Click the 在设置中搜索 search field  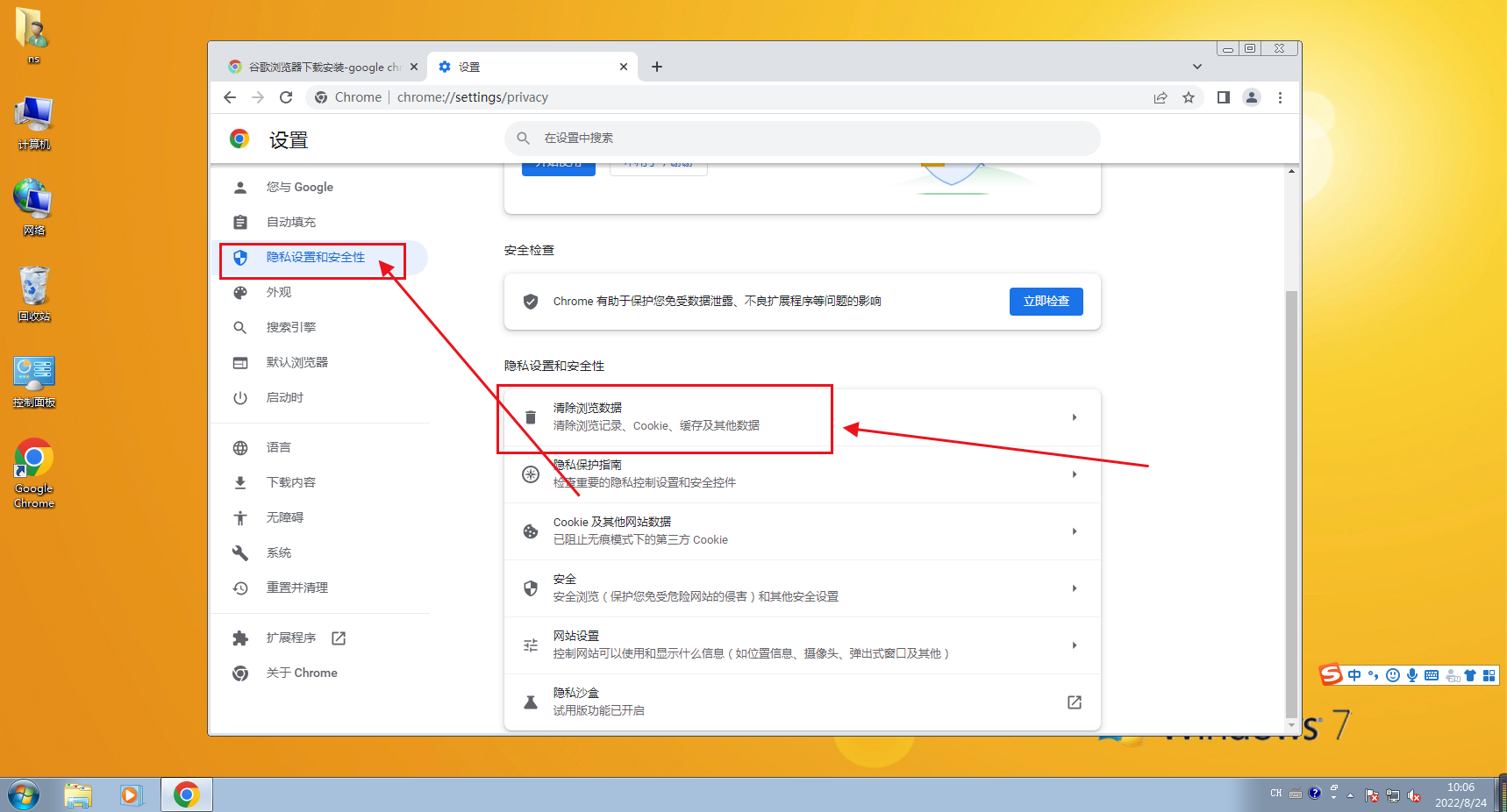tap(803, 139)
